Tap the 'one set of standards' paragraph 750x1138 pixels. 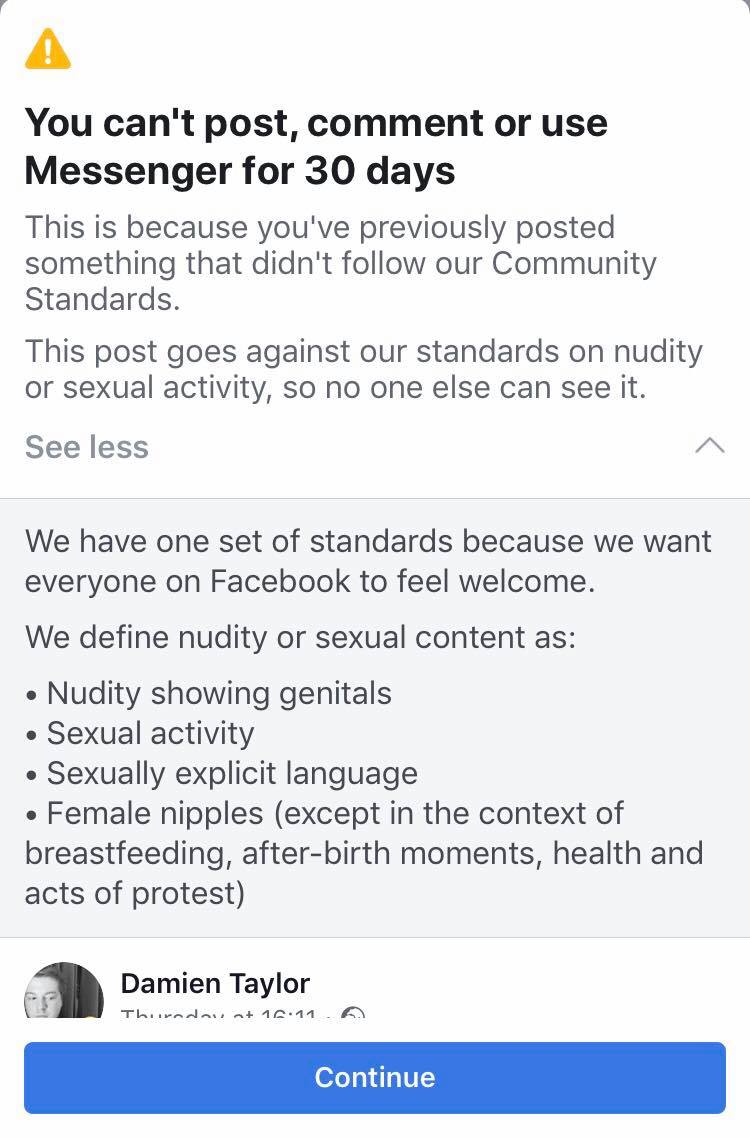pos(368,560)
